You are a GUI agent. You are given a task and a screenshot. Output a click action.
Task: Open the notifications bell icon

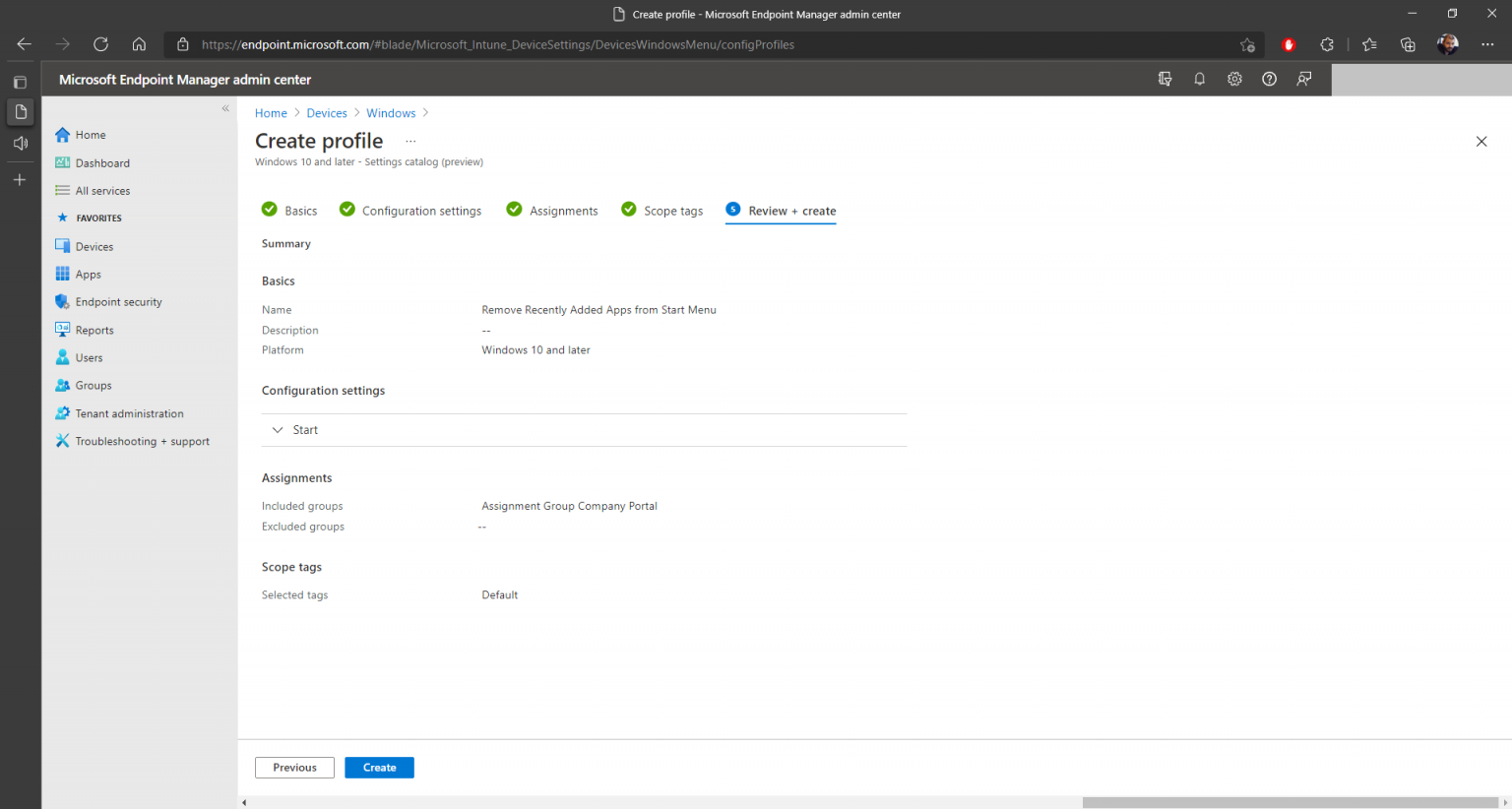point(1199,80)
